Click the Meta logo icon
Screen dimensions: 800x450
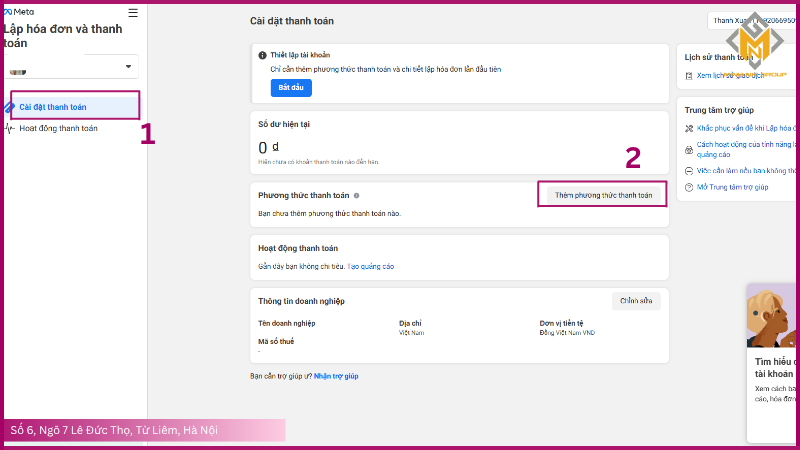click(9, 13)
